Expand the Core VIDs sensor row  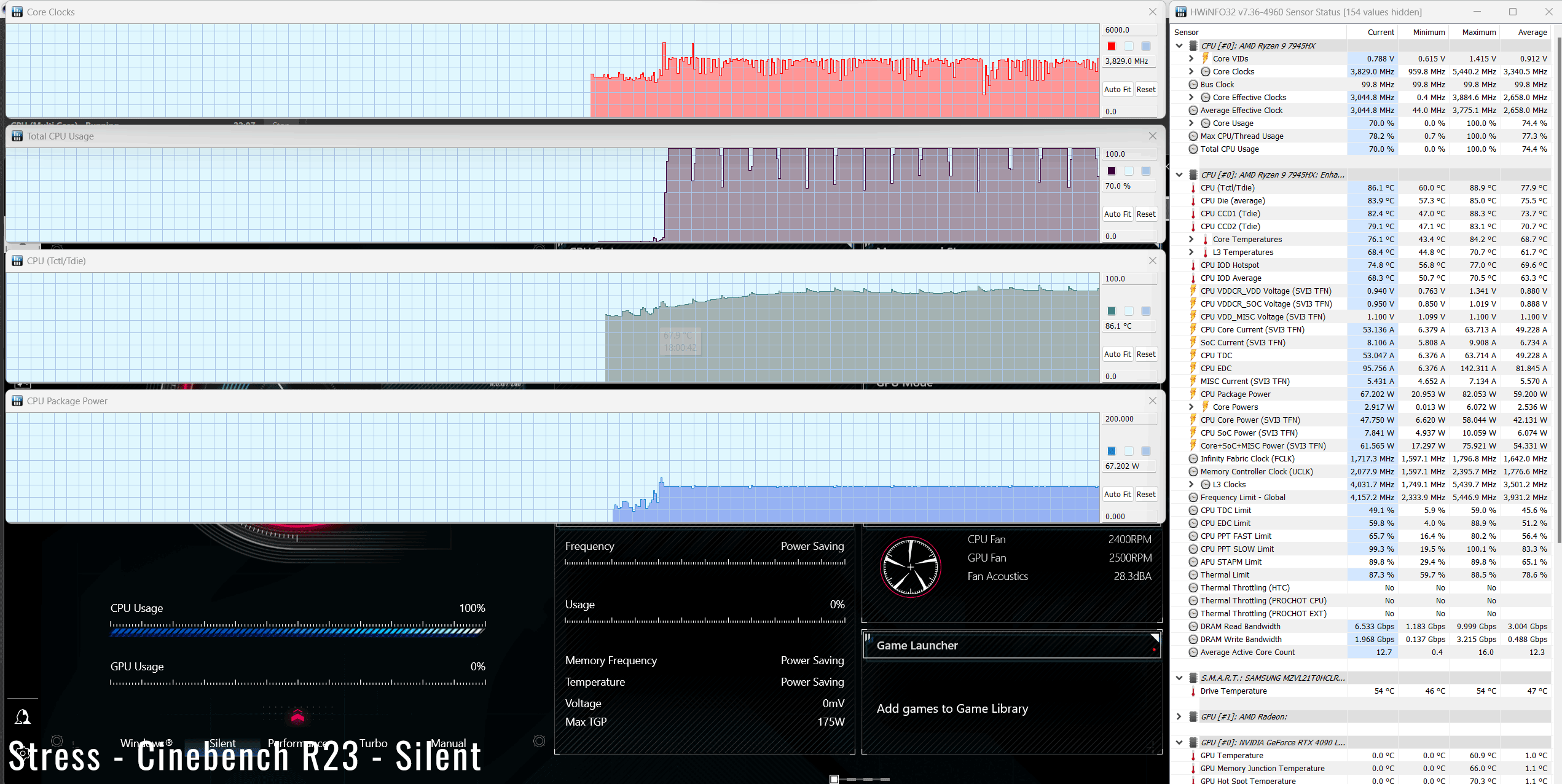pos(1191,58)
